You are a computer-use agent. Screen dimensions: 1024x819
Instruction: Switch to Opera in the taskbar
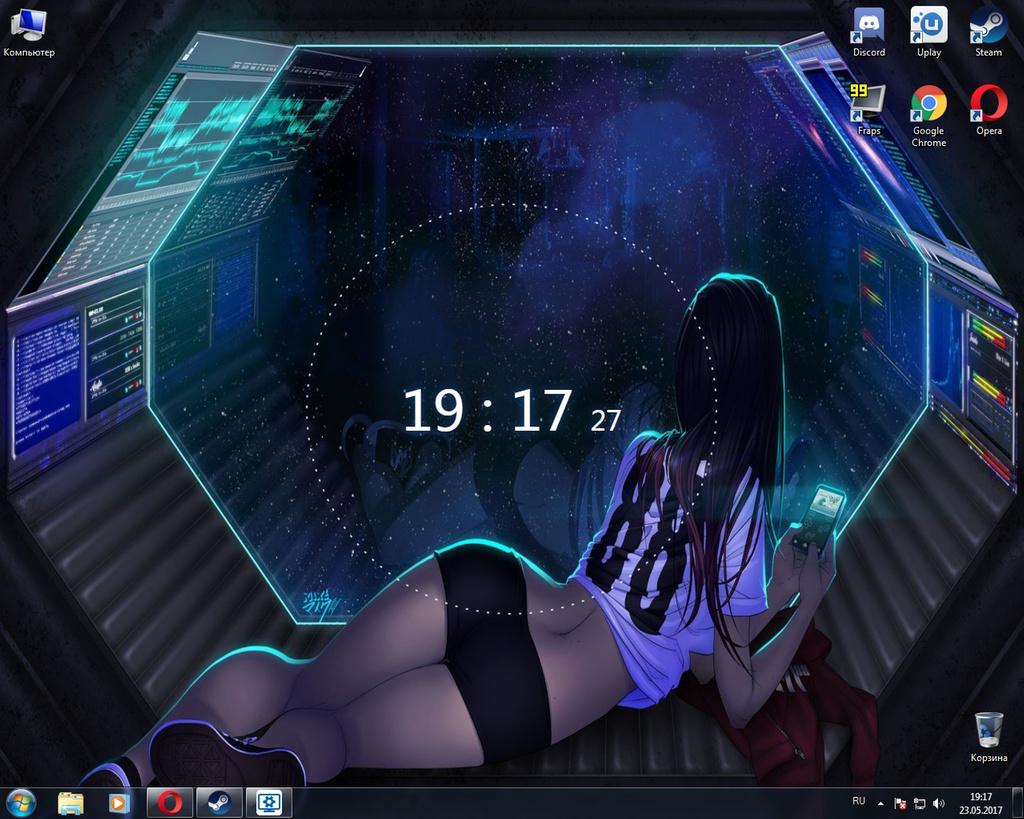(170, 803)
